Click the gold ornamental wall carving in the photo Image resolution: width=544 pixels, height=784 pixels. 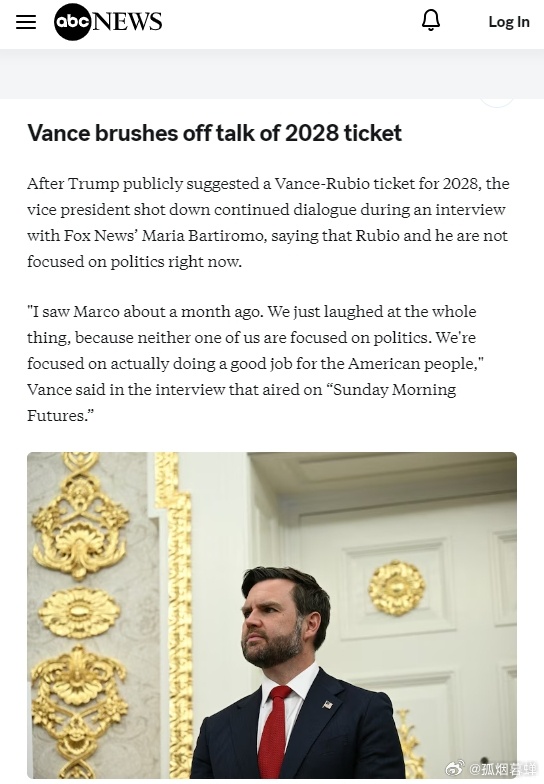(x=79, y=615)
